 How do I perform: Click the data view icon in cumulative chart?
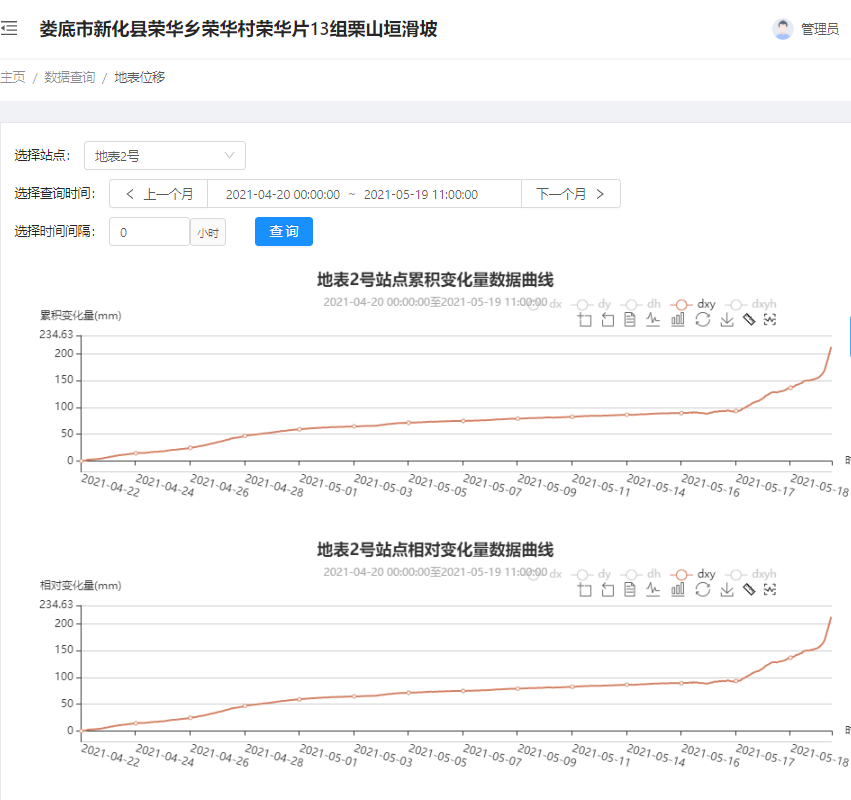tap(630, 319)
